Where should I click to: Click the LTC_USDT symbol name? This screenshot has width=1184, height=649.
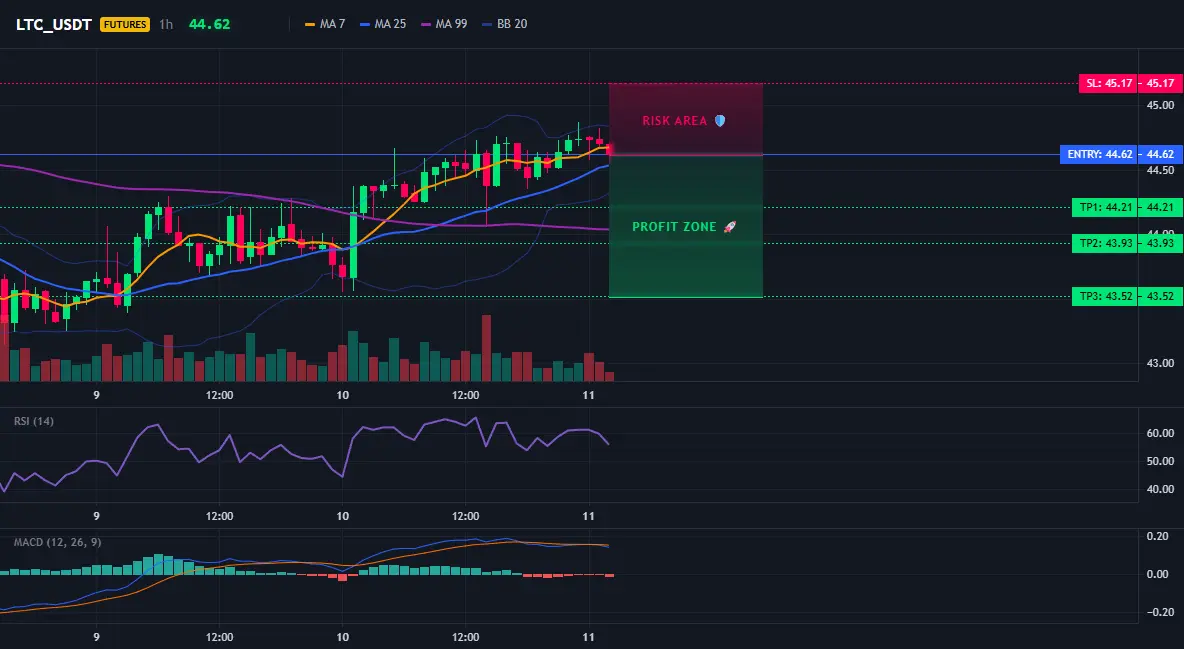[54, 24]
